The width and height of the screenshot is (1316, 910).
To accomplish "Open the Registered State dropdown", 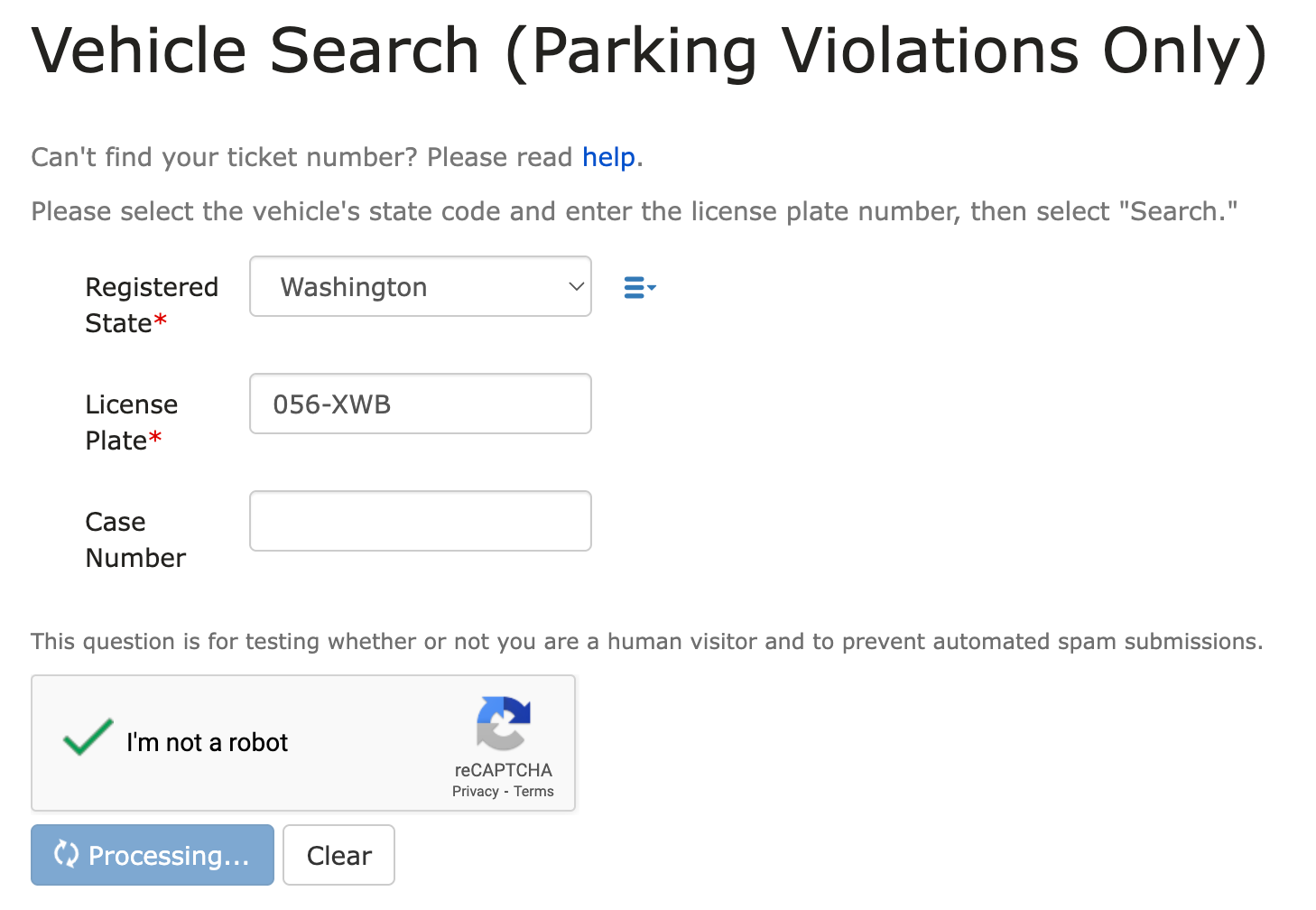I will (421, 286).
